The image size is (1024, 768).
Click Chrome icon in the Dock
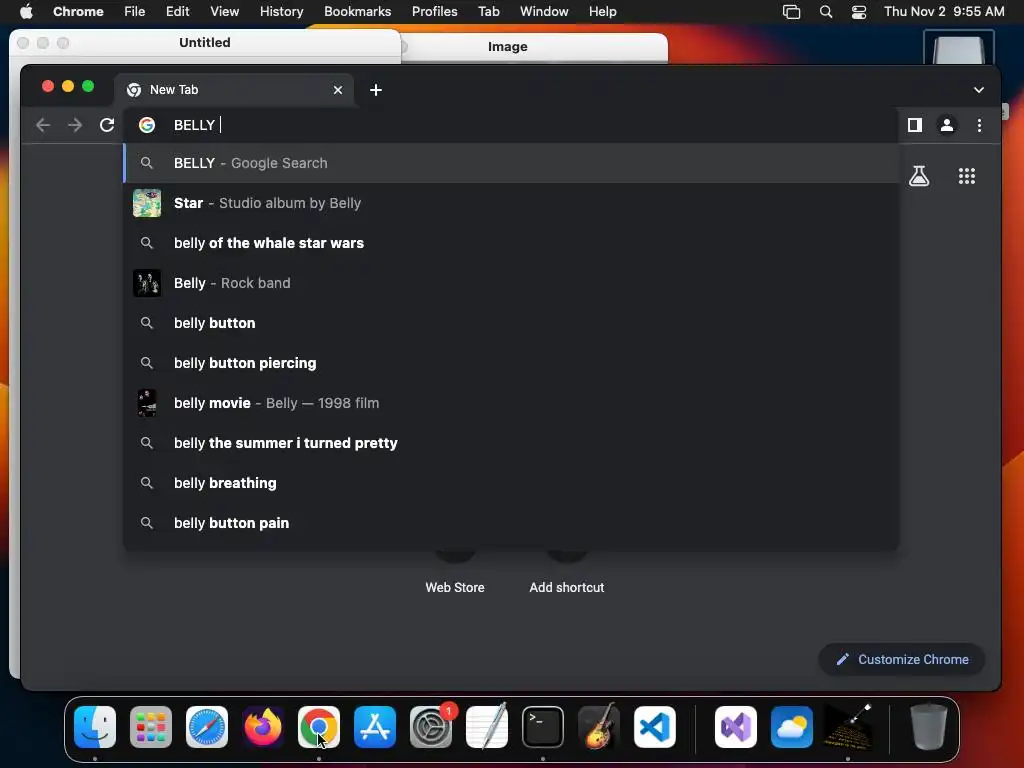click(x=319, y=727)
